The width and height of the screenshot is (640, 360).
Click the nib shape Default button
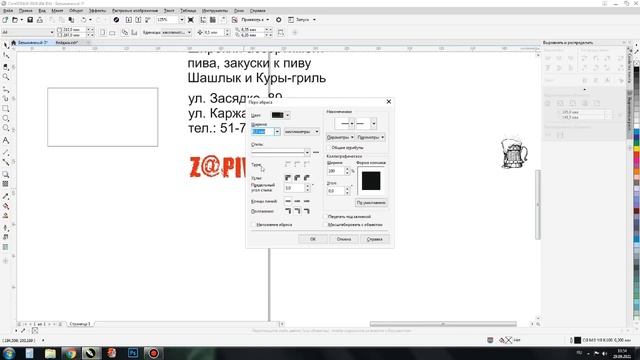(371, 202)
